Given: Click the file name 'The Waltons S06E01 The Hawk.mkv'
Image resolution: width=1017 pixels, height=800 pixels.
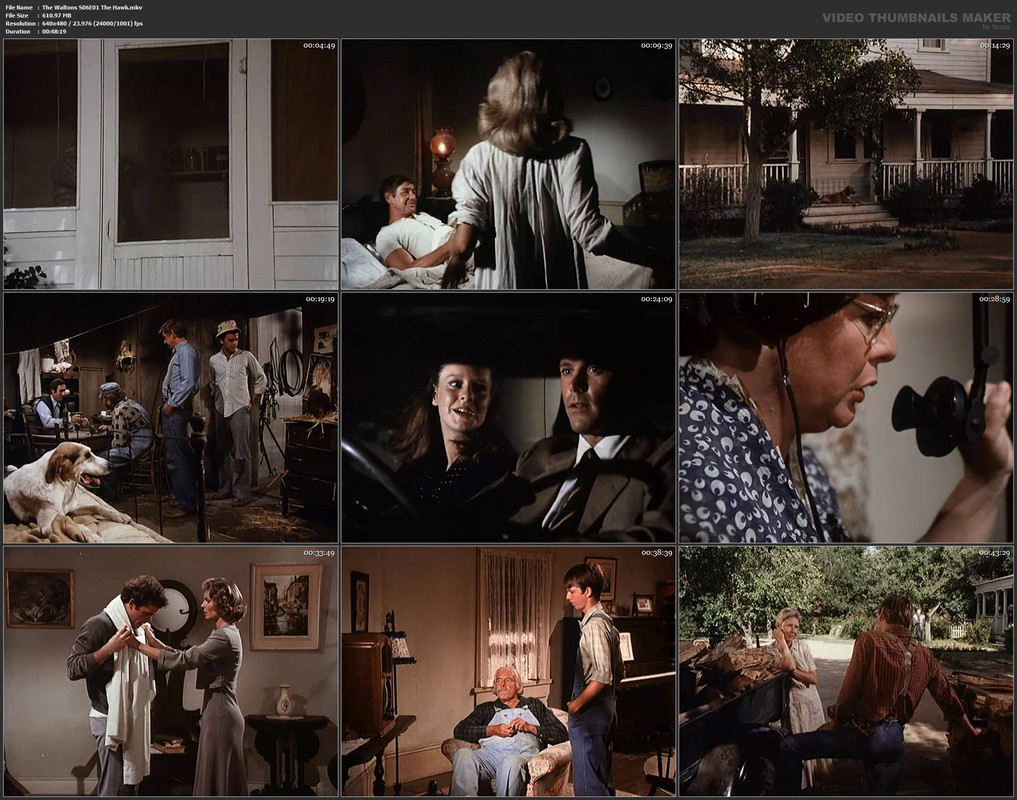Looking at the screenshot, I should click(92, 8).
